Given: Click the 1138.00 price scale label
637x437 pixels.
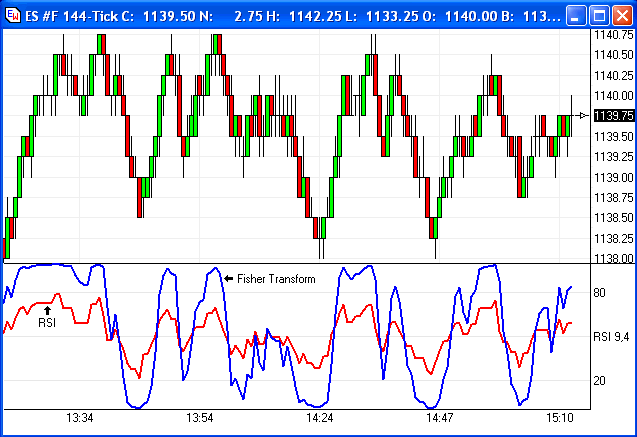Looking at the screenshot, I should click(612, 258).
